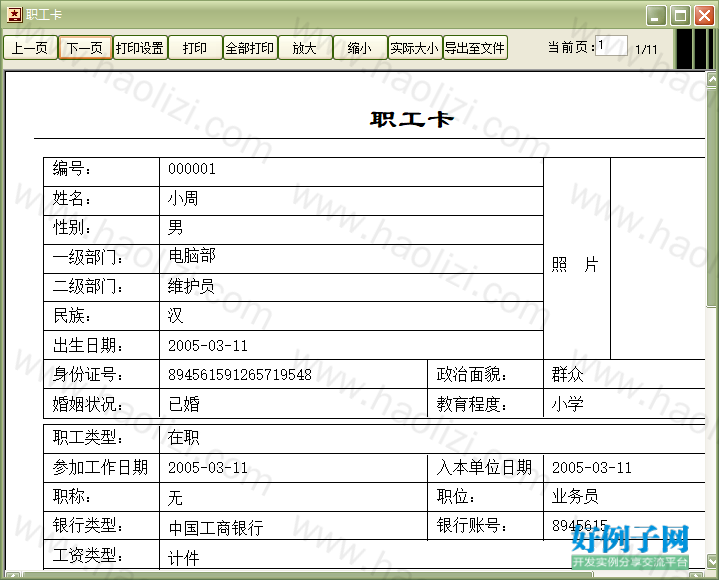Click the 职工卡 report heading

(x=412, y=120)
